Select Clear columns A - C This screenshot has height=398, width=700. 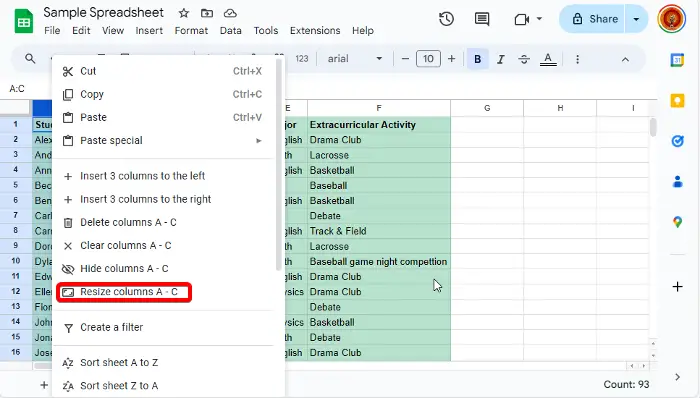tap(164, 245)
